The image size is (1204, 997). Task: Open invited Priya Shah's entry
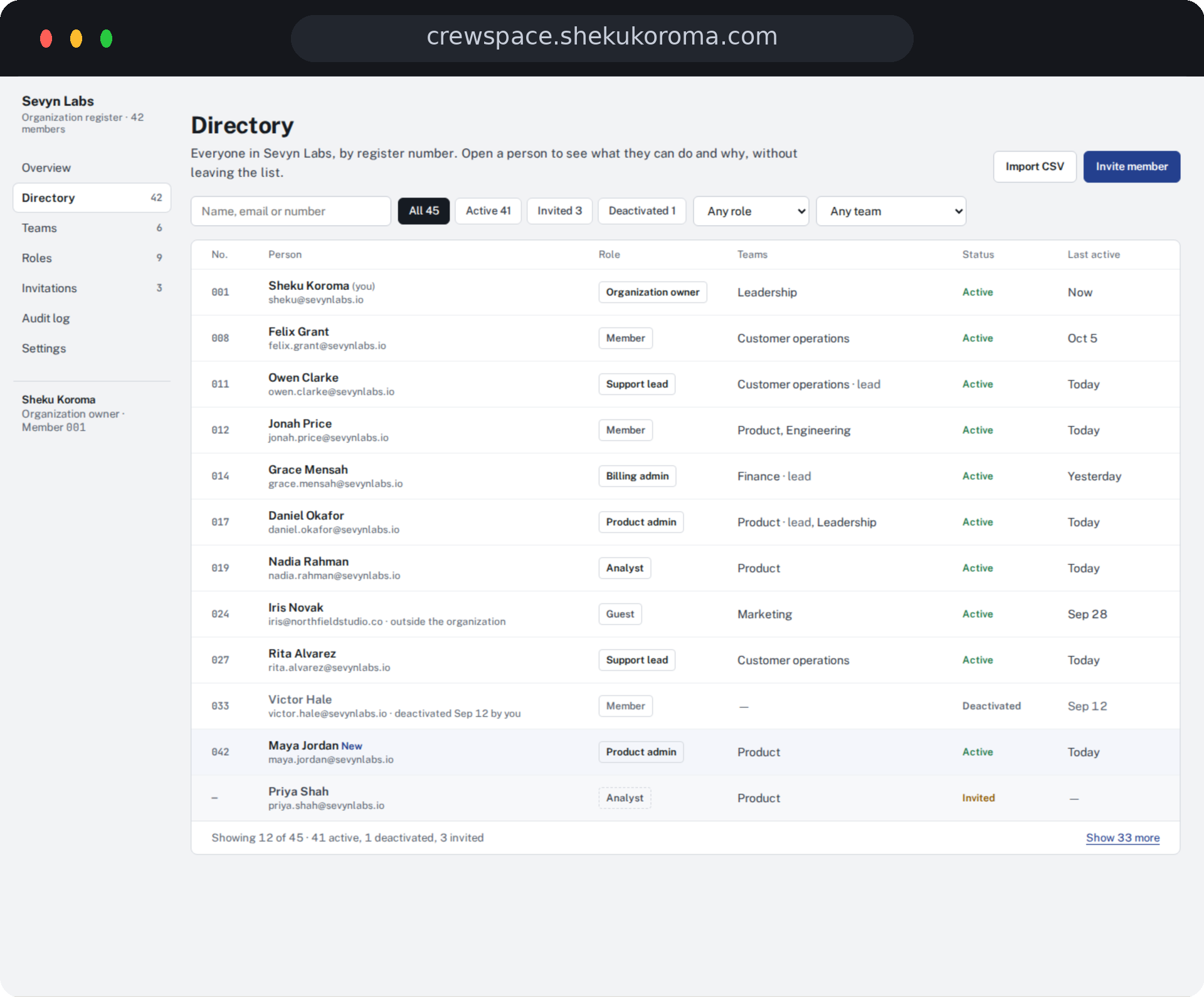pyautogui.click(x=685, y=798)
